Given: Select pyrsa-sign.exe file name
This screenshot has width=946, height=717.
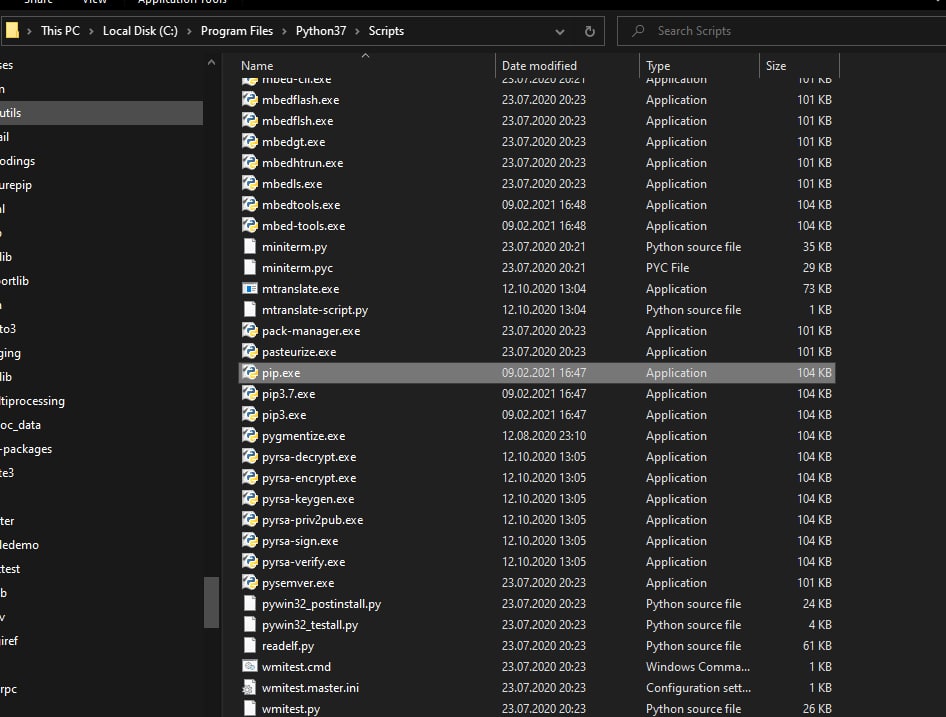Looking at the screenshot, I should coord(300,541).
